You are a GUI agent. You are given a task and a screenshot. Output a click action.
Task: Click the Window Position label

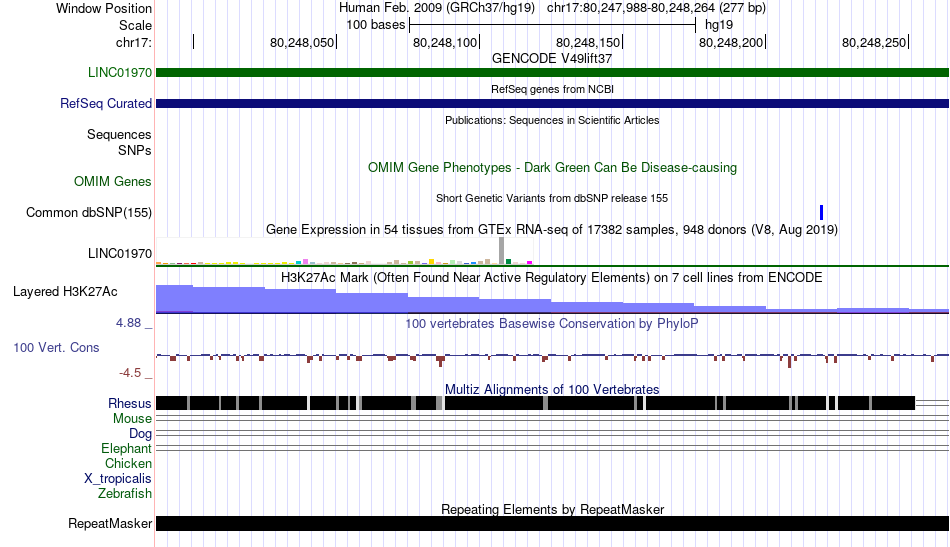tap(104, 8)
